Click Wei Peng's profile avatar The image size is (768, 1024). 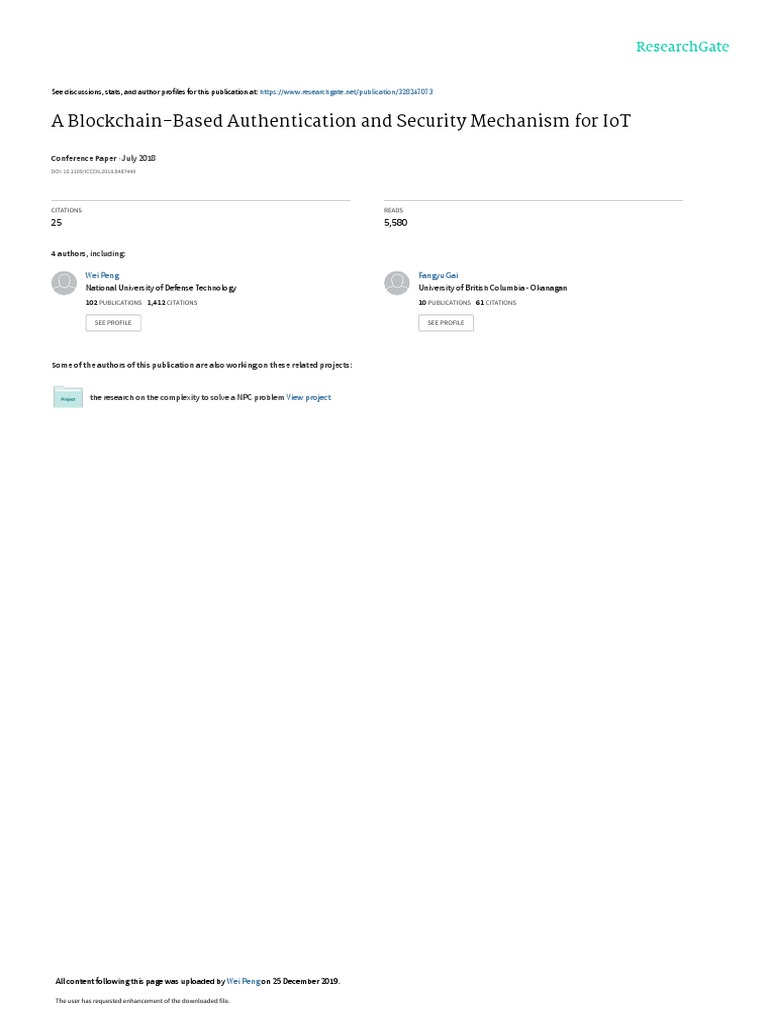click(x=64, y=283)
